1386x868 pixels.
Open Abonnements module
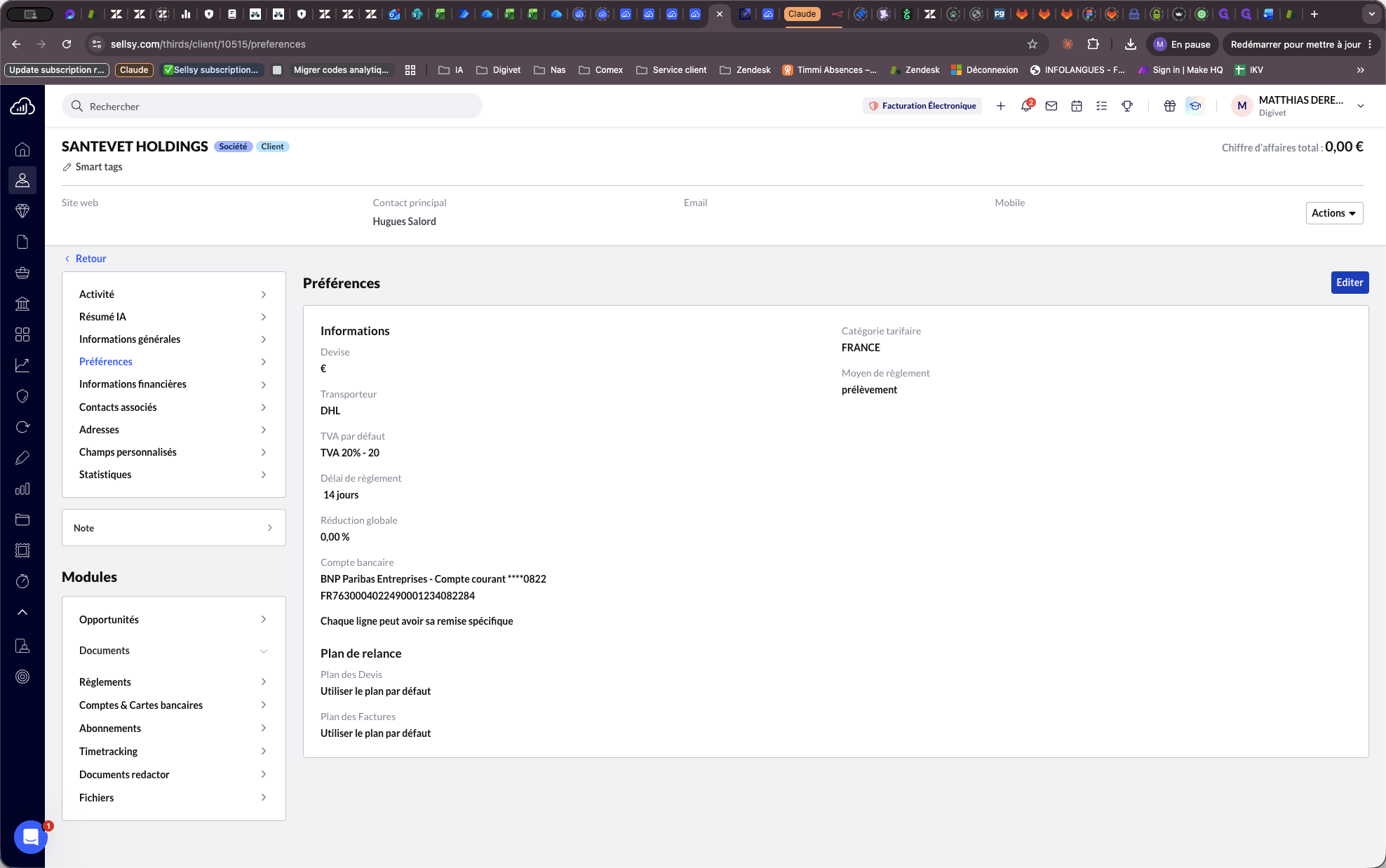(173, 728)
